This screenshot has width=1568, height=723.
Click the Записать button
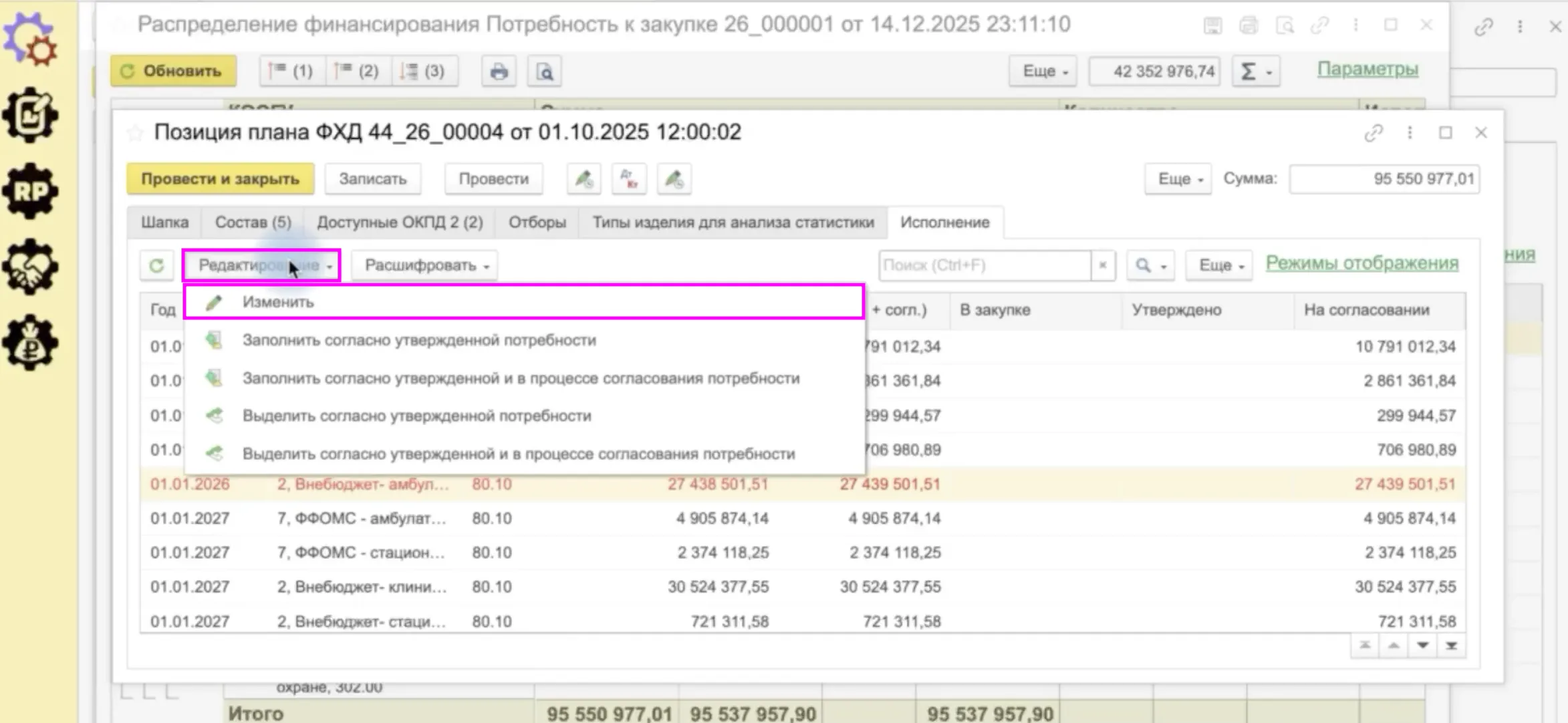[372, 179]
